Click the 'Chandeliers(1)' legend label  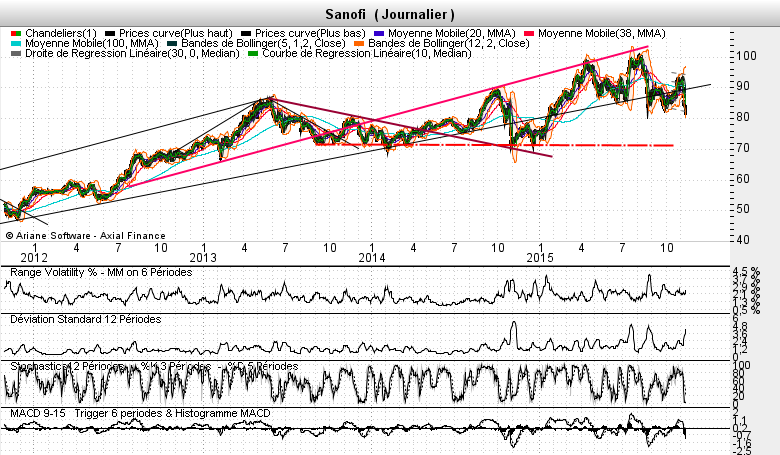61,33
